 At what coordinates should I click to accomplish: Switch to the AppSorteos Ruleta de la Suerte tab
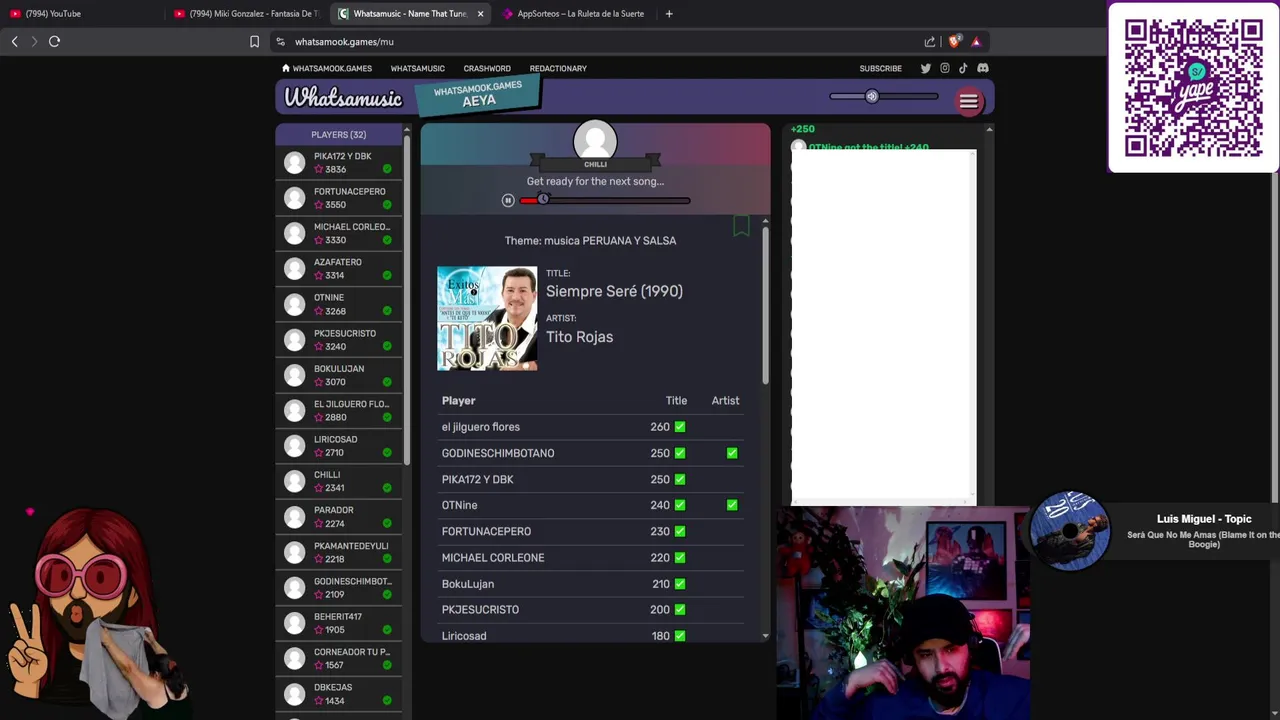(x=574, y=13)
